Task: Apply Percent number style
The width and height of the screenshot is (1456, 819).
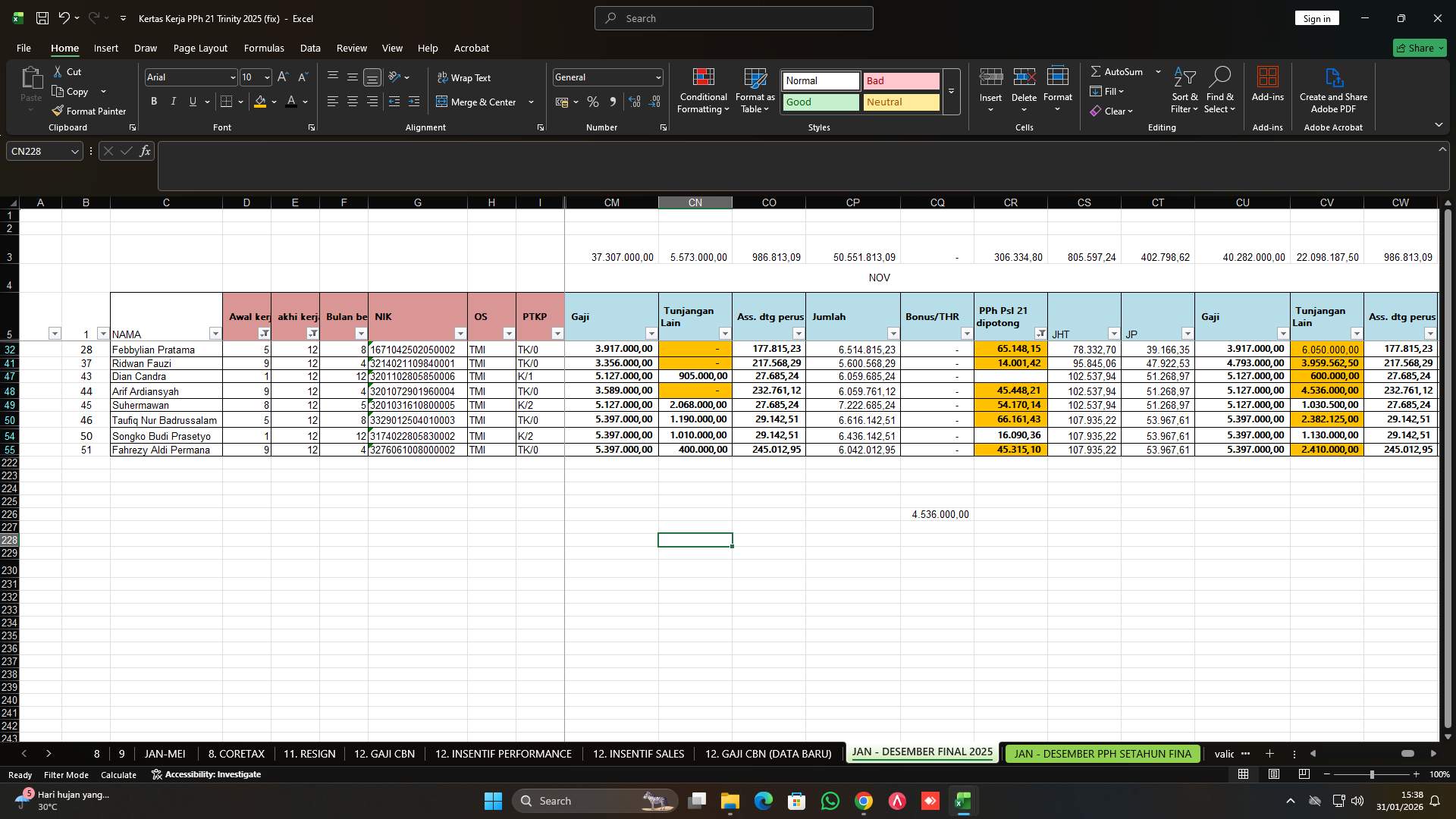Action: [592, 101]
